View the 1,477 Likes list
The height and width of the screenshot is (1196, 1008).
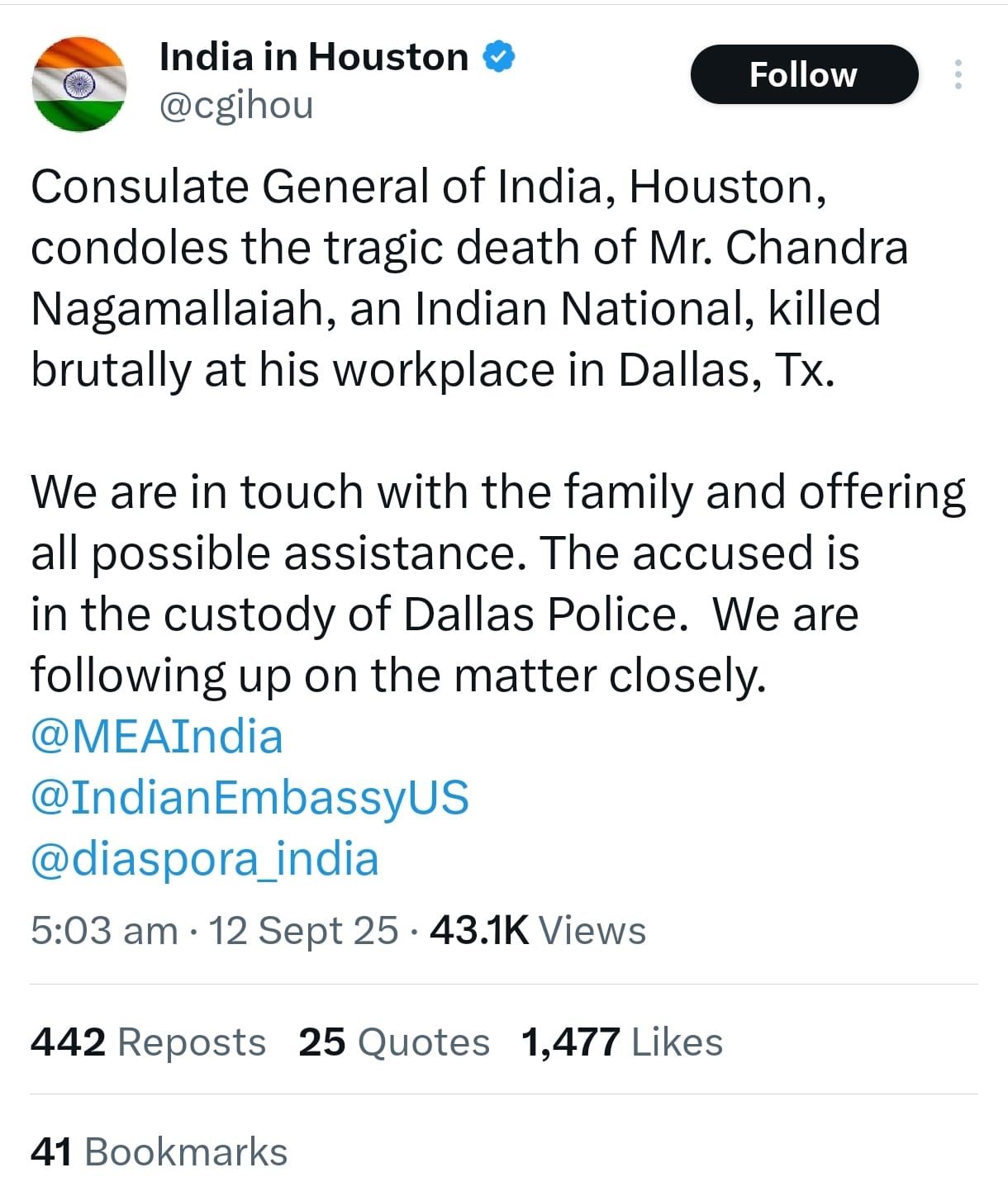coord(621,1042)
